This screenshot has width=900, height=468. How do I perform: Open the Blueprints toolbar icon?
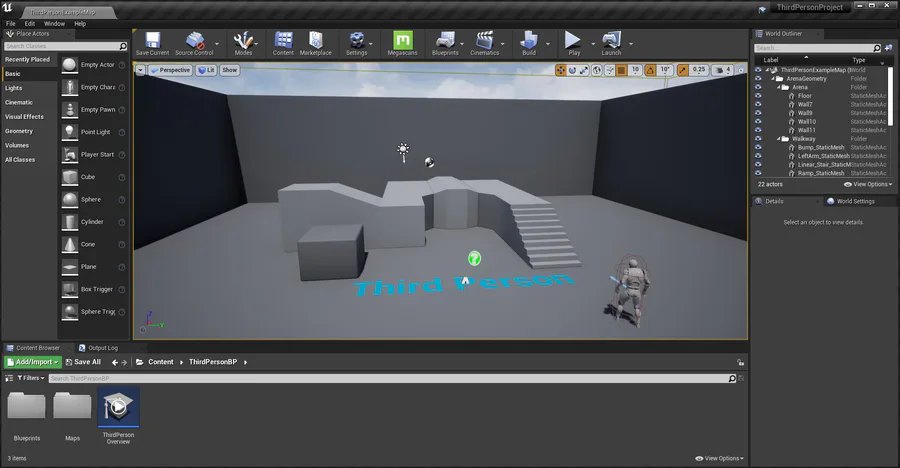[x=445, y=40]
